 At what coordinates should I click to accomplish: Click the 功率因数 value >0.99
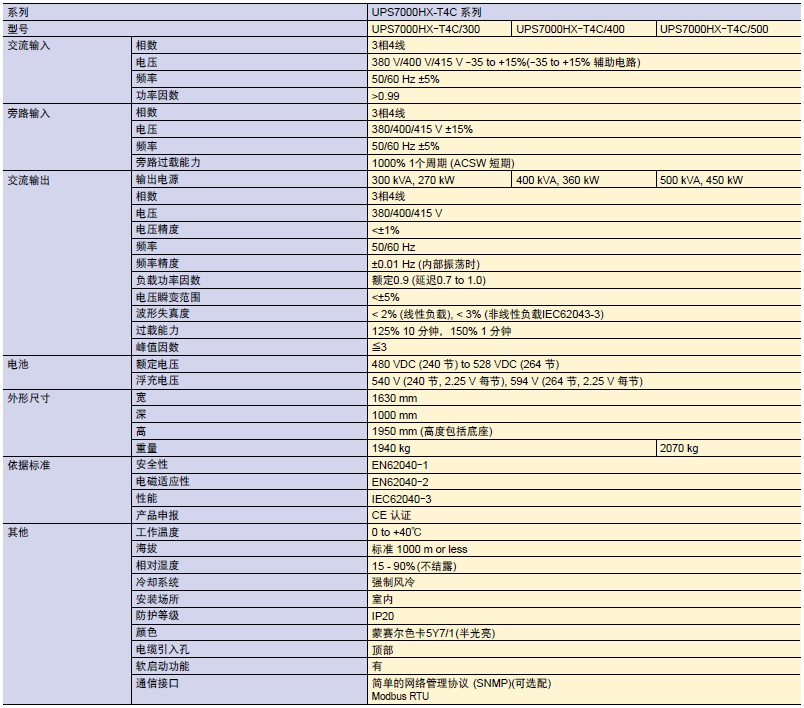coord(386,95)
